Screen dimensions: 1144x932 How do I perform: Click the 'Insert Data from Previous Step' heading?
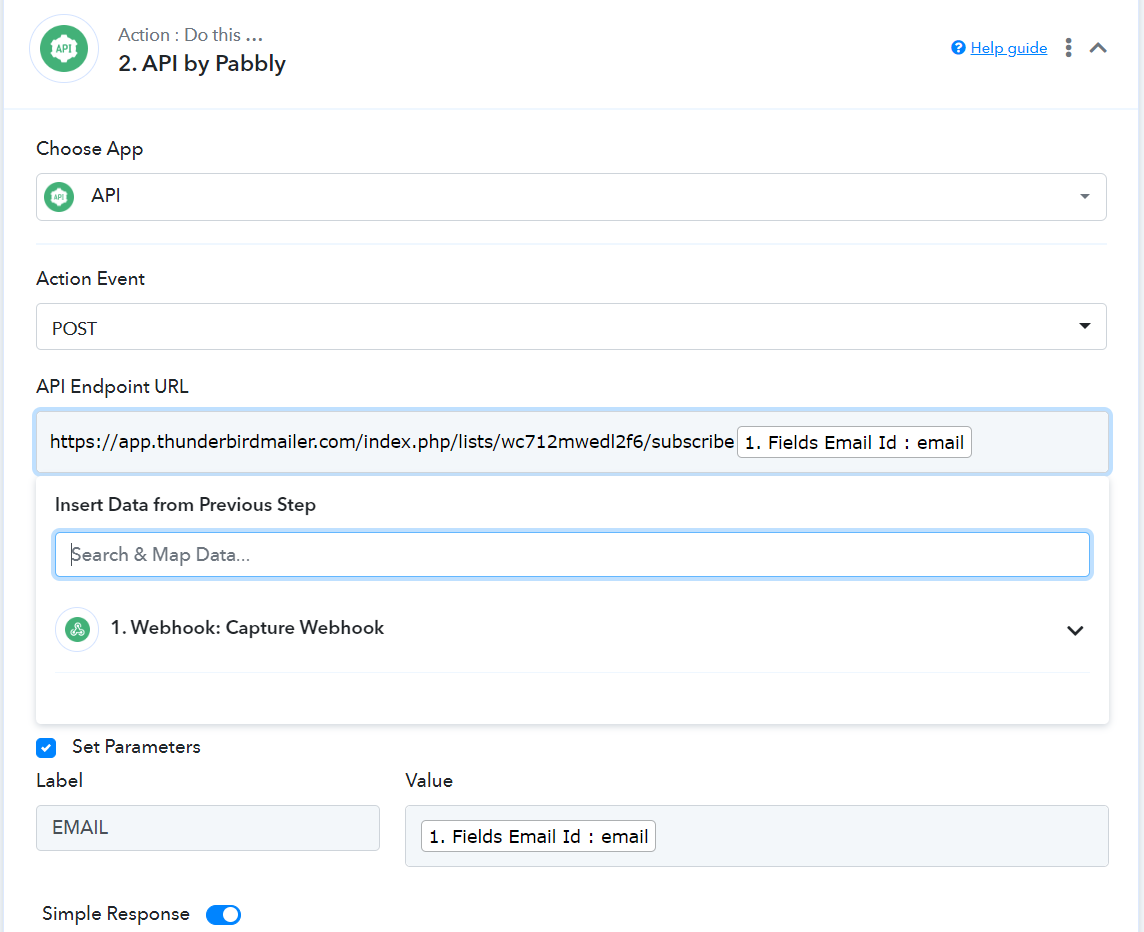pos(185,505)
